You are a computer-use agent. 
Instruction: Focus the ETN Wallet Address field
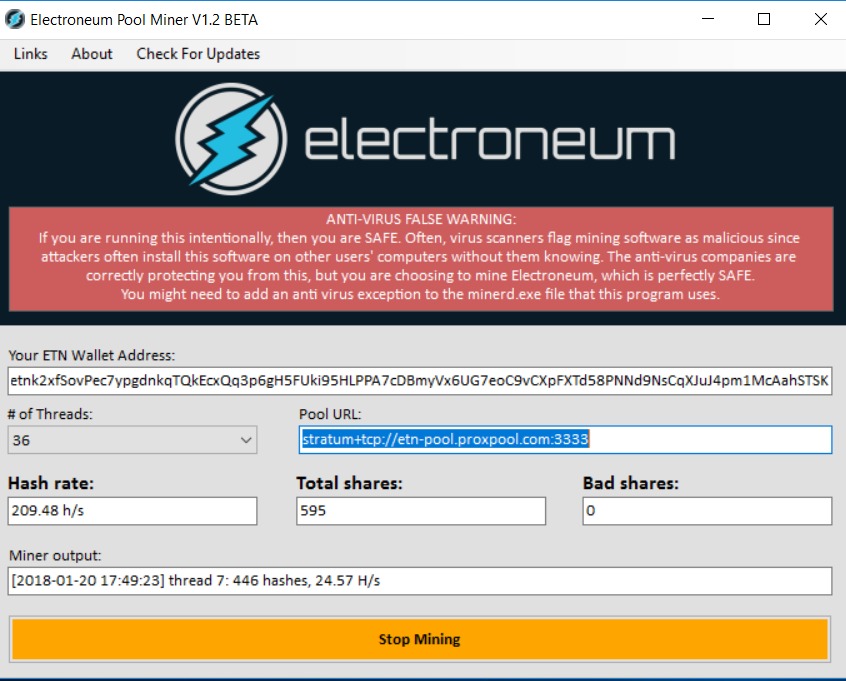point(420,381)
